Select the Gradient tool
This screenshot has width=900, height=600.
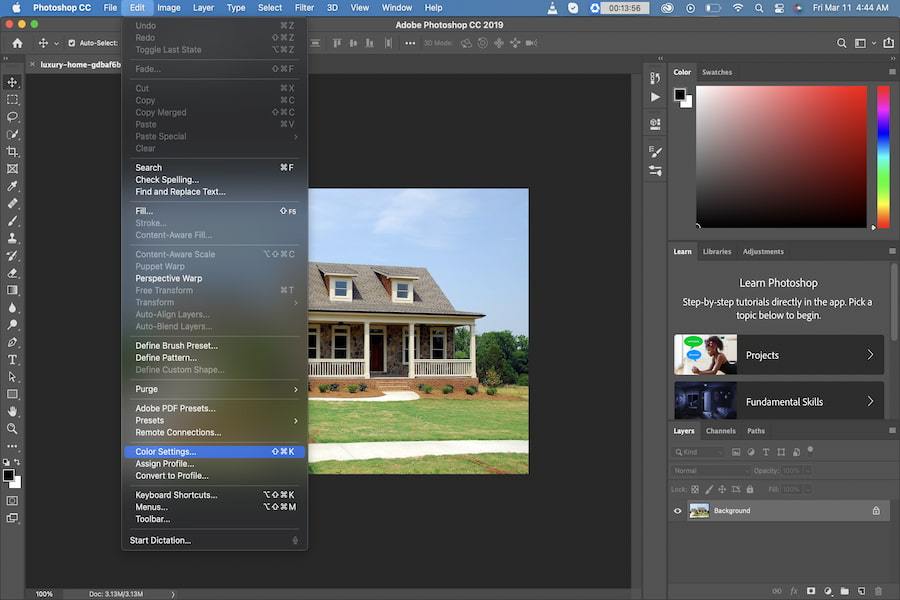click(x=12, y=290)
